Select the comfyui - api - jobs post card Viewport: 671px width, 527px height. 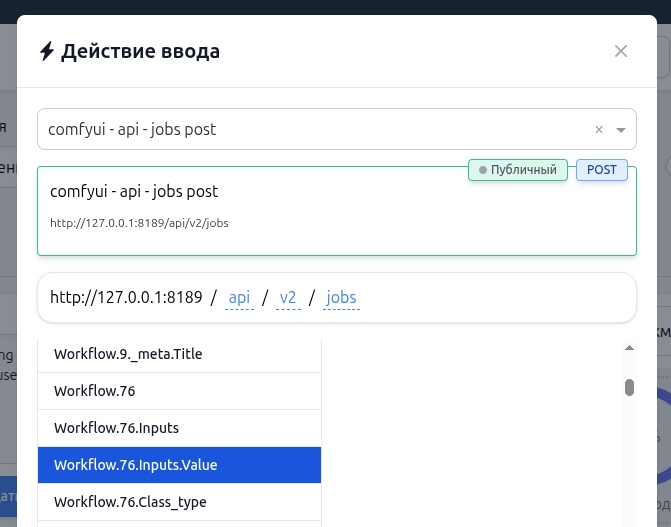pos(337,211)
